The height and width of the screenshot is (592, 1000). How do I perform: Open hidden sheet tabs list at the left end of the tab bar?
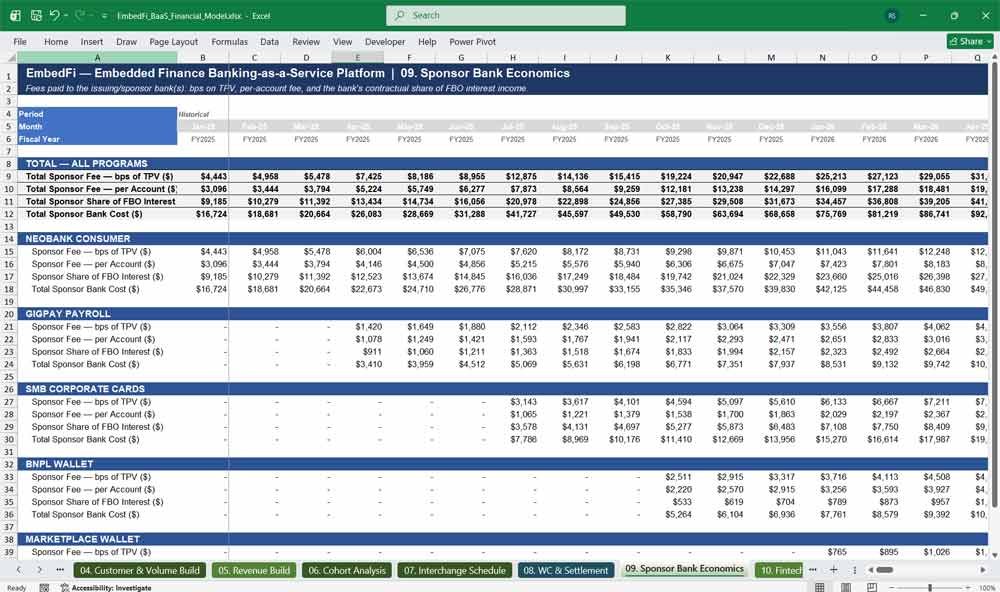[60, 570]
